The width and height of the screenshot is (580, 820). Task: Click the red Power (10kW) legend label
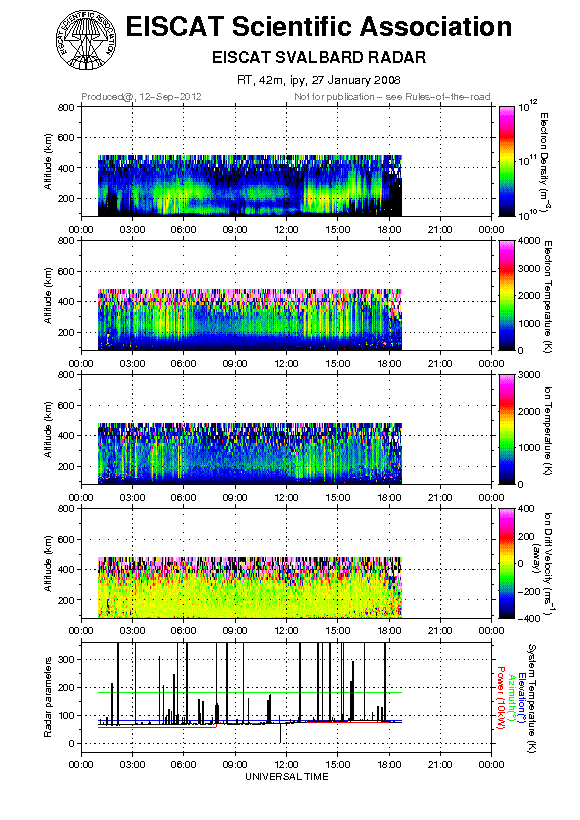(501, 698)
